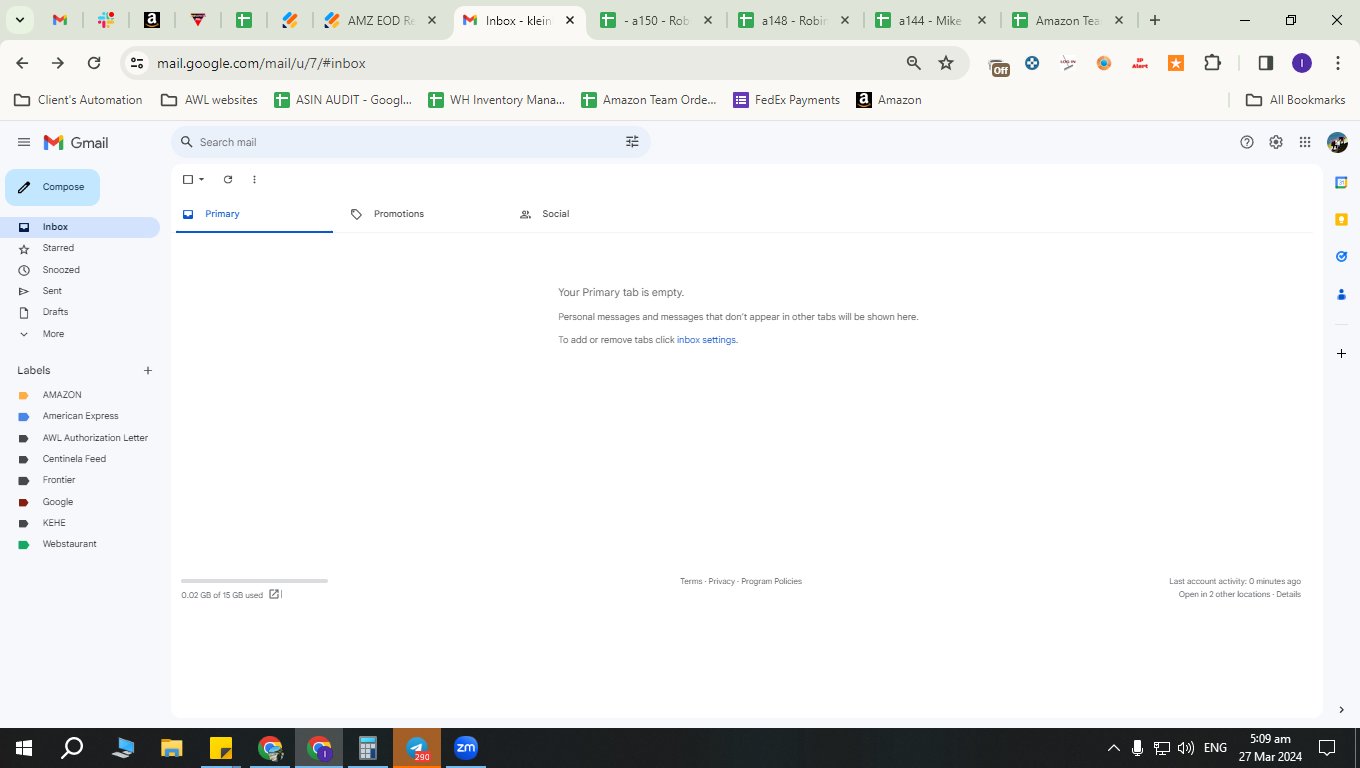The width and height of the screenshot is (1360, 768).
Task: Open the AWL websites bookmarks folder
Action: [209, 100]
